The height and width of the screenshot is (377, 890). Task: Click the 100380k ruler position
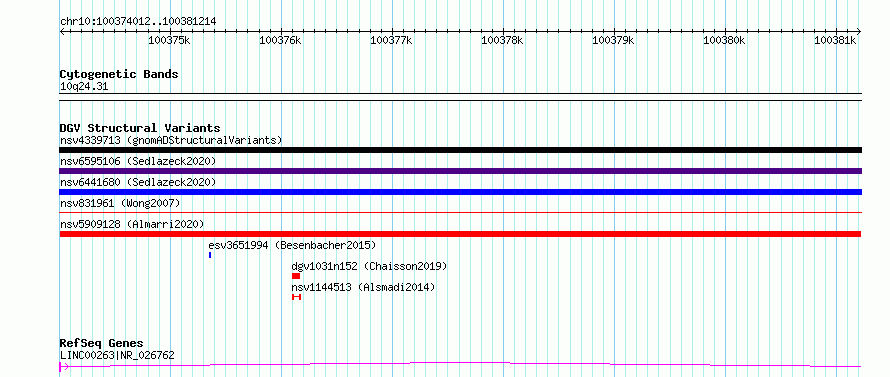tap(725, 40)
